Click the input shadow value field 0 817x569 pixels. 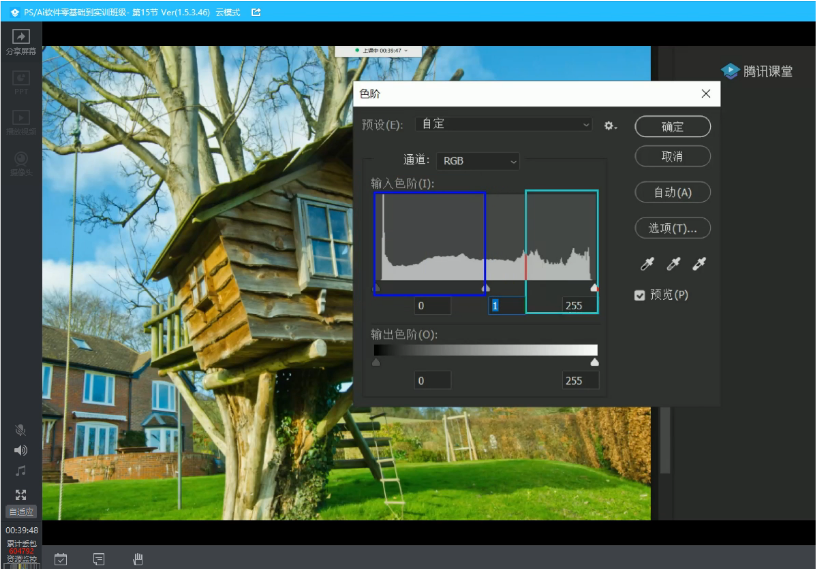pos(432,306)
